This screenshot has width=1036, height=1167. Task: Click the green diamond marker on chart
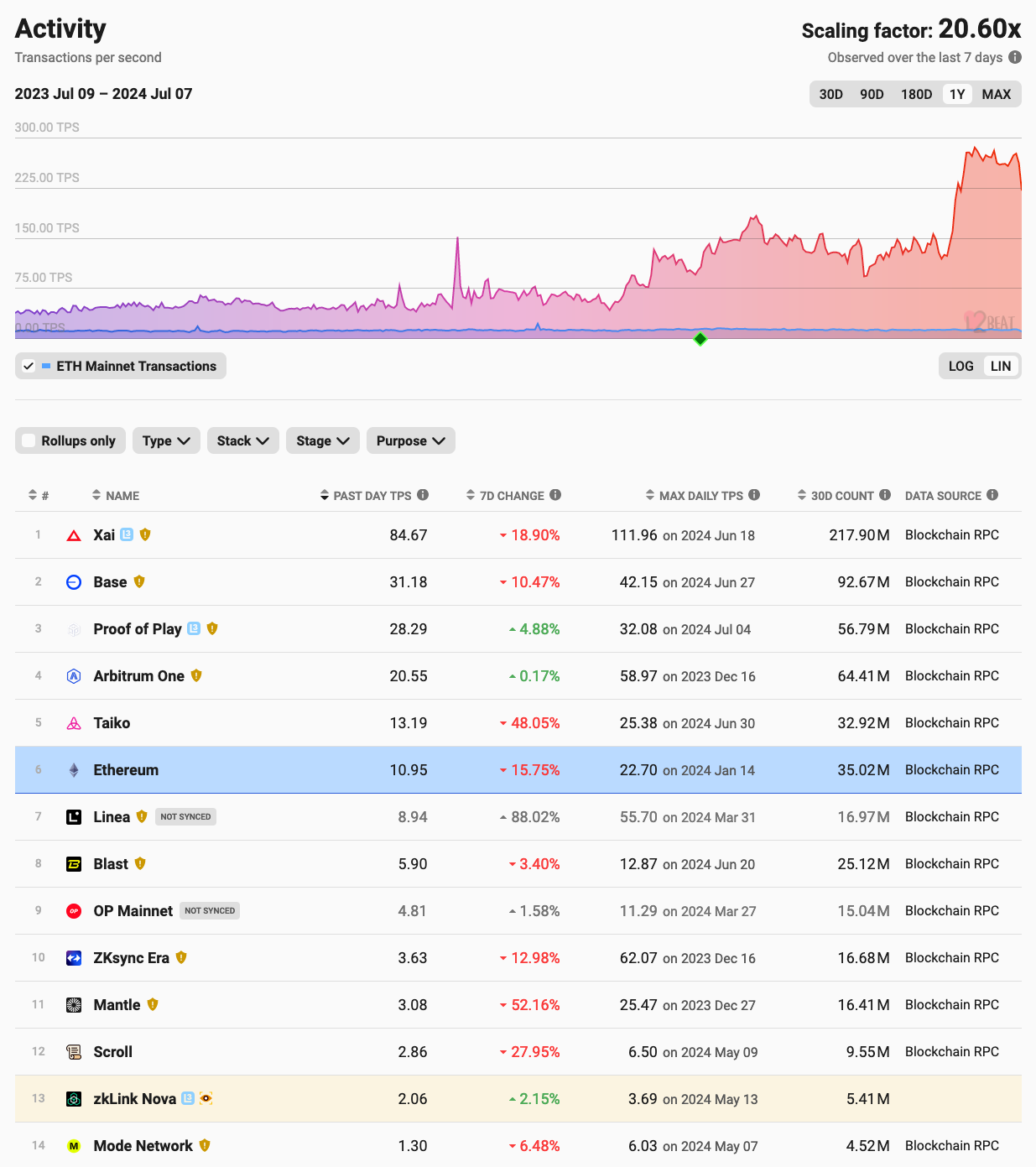(700, 339)
